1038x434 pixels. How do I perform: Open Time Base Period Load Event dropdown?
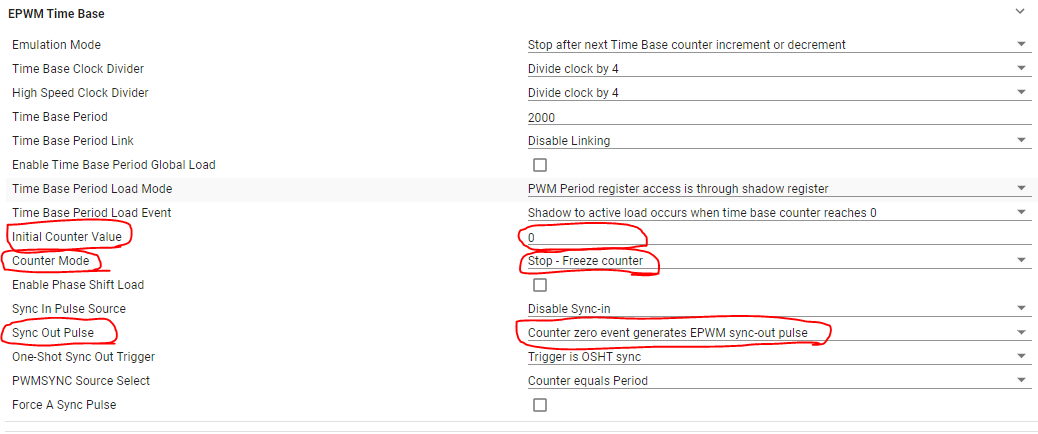tap(776, 213)
